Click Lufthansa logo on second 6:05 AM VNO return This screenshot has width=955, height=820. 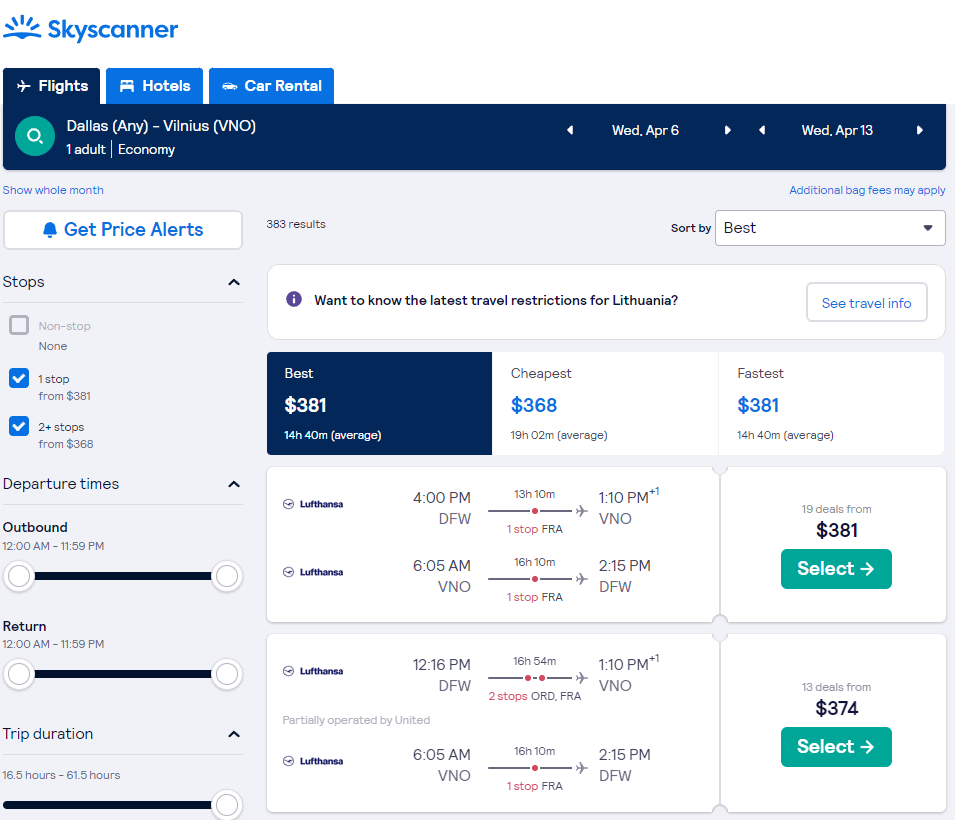[x=313, y=761]
